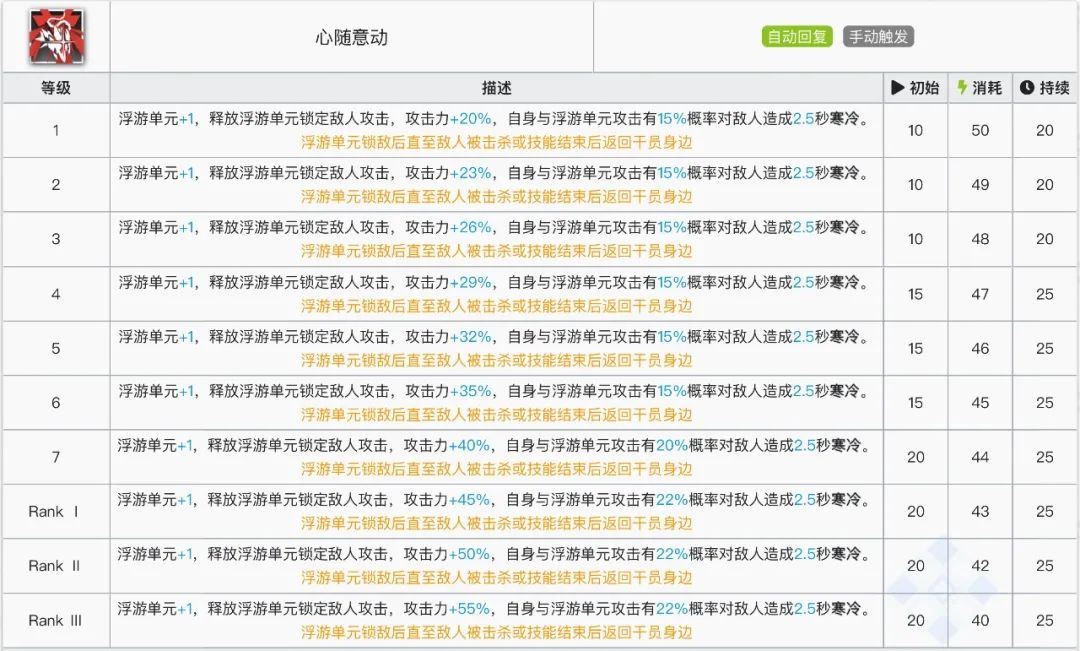Viewport: 1080px width, 651px height.
Task: Click the +32% attack value in level 5
Action: click(x=470, y=337)
